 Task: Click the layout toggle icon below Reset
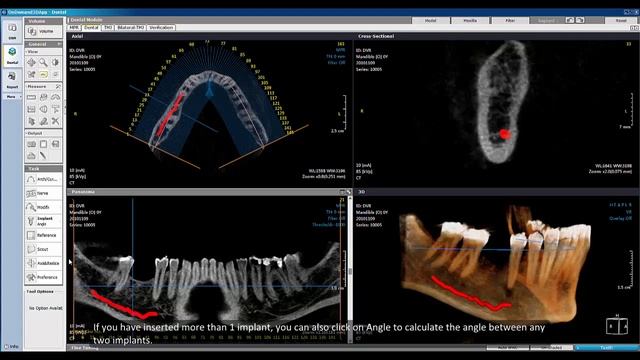[634, 28]
